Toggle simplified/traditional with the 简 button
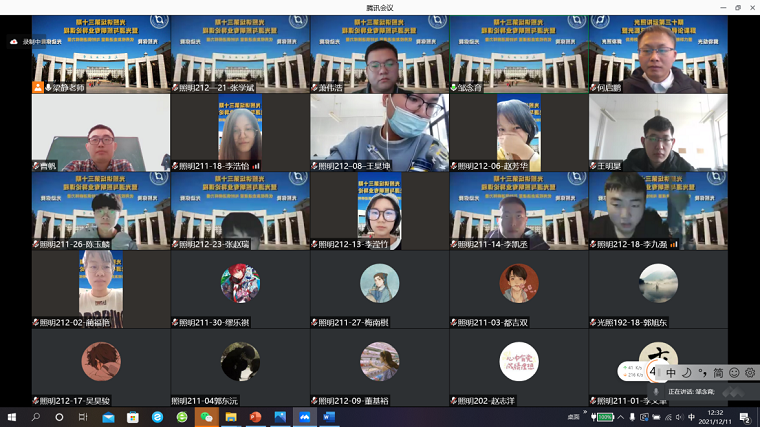760x427 pixels. pos(718,372)
